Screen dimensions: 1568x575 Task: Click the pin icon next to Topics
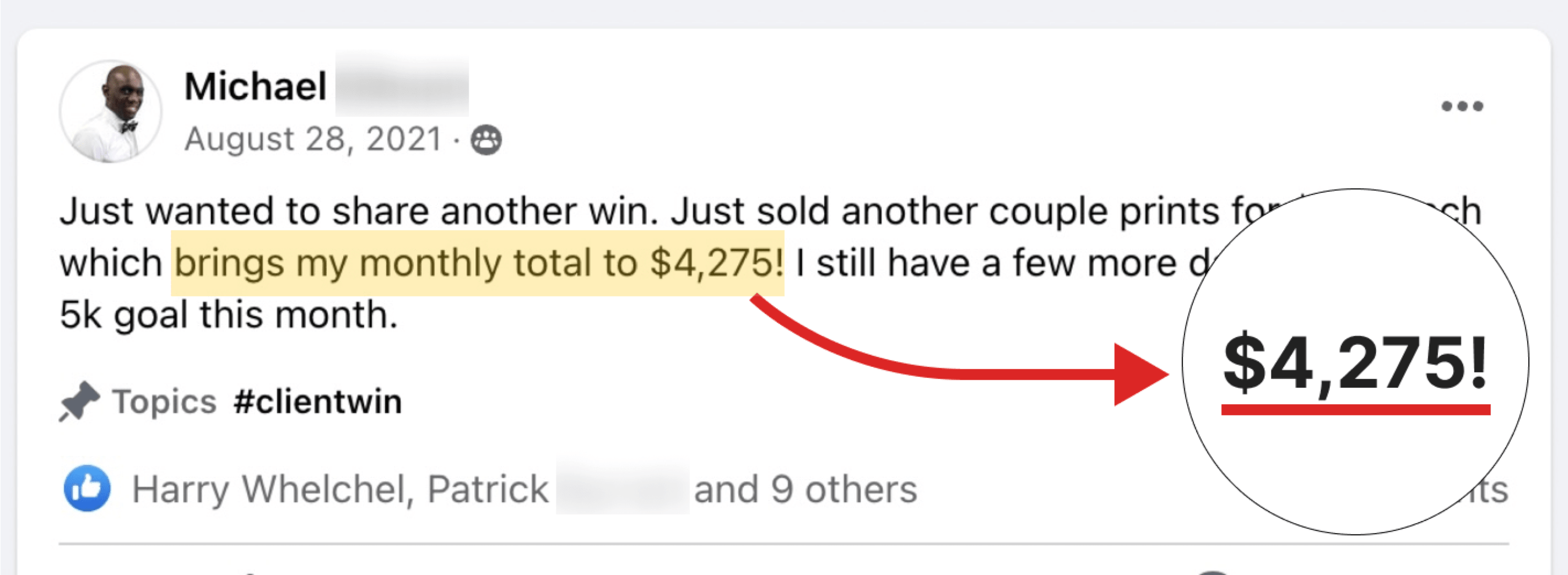[x=79, y=402]
